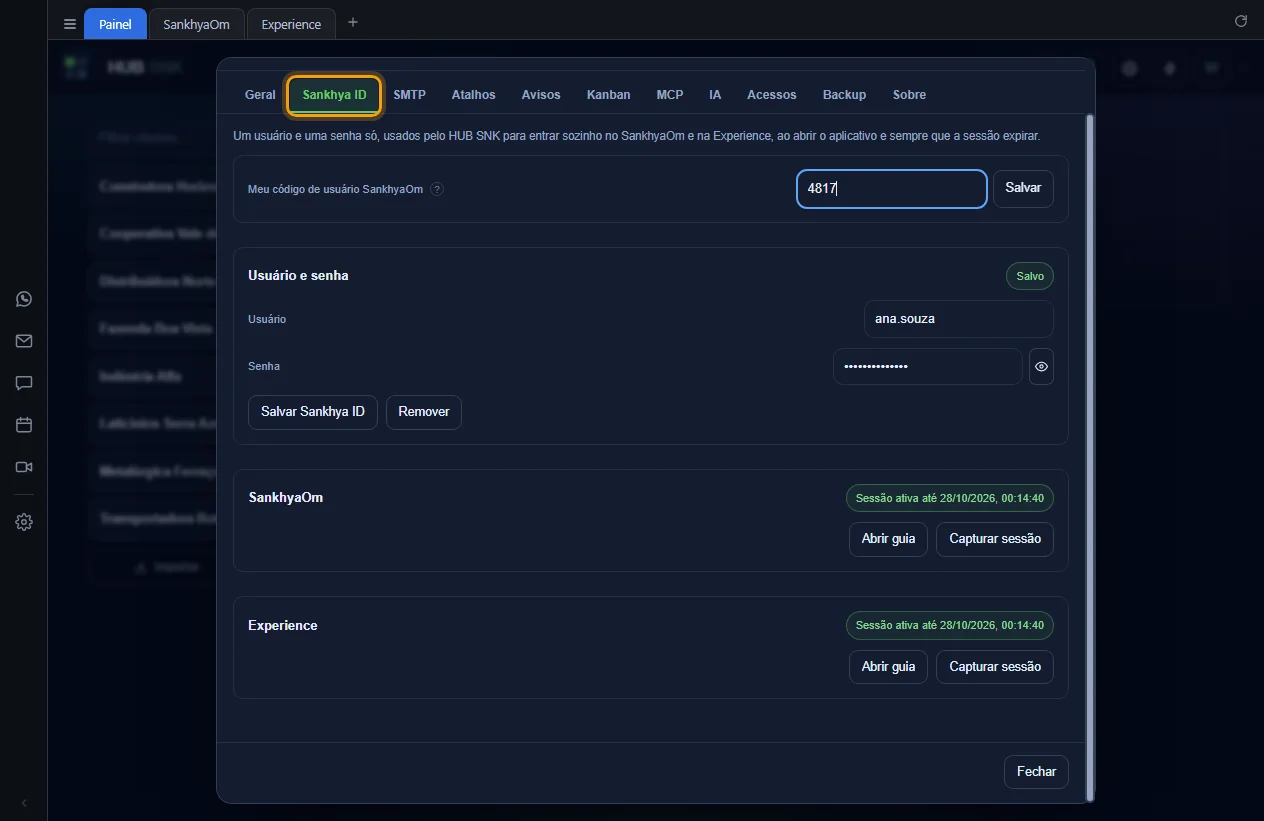Open the hamburger menu in the top bar

(x=70, y=24)
